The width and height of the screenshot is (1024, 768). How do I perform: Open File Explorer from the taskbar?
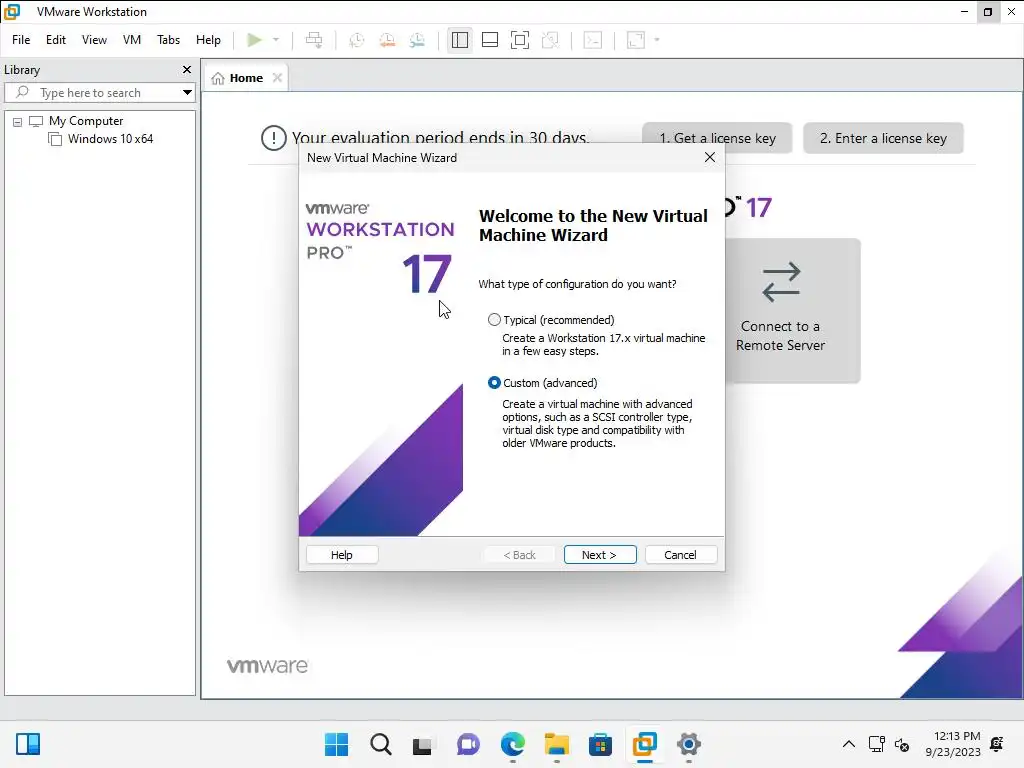[556, 744]
